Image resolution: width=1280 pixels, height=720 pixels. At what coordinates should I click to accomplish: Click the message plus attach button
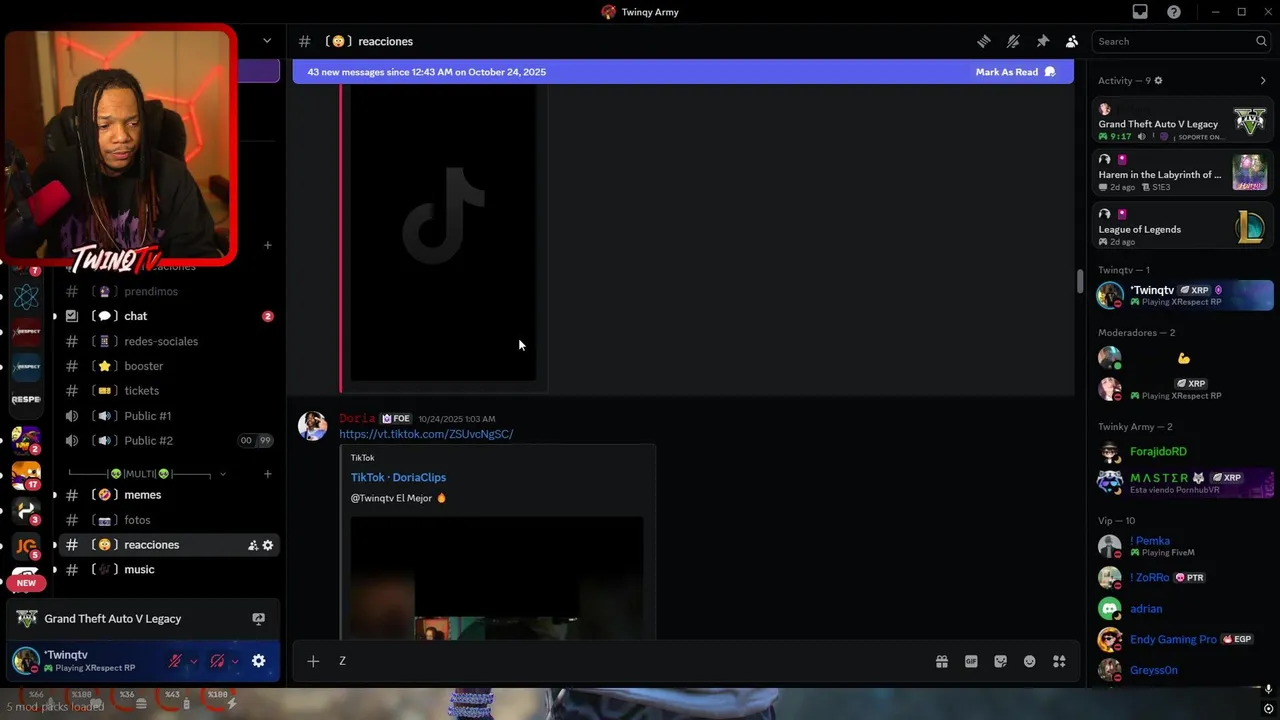[x=313, y=661]
